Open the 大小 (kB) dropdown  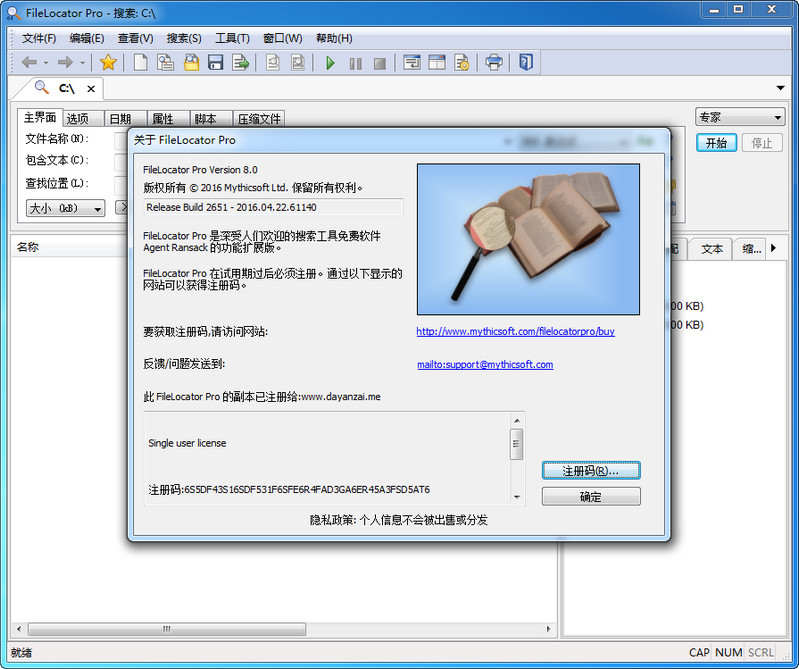click(x=65, y=208)
